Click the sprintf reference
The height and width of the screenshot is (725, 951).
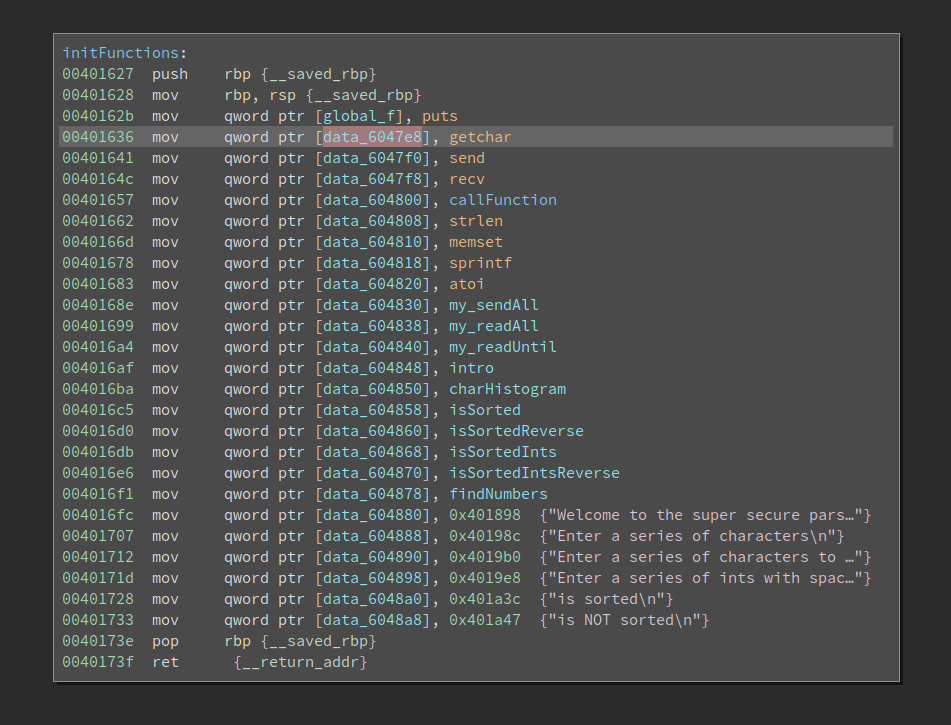479,262
